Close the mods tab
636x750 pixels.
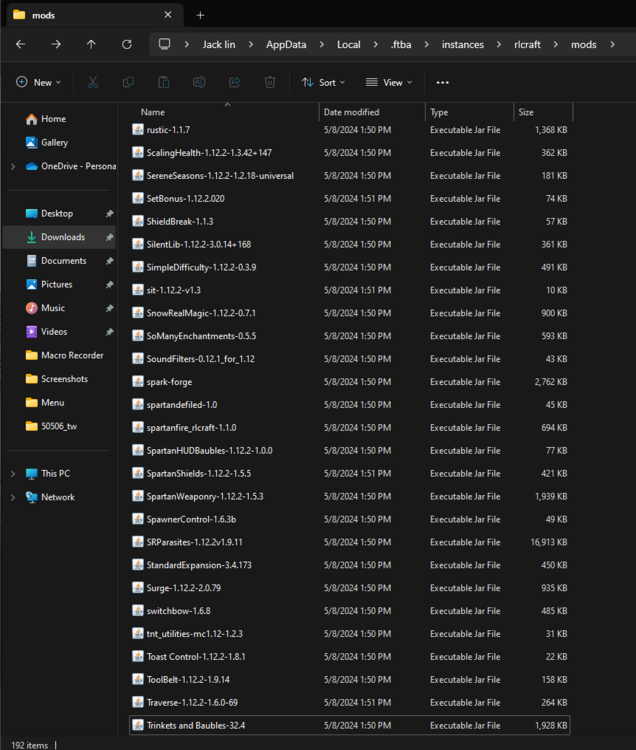coord(168,15)
